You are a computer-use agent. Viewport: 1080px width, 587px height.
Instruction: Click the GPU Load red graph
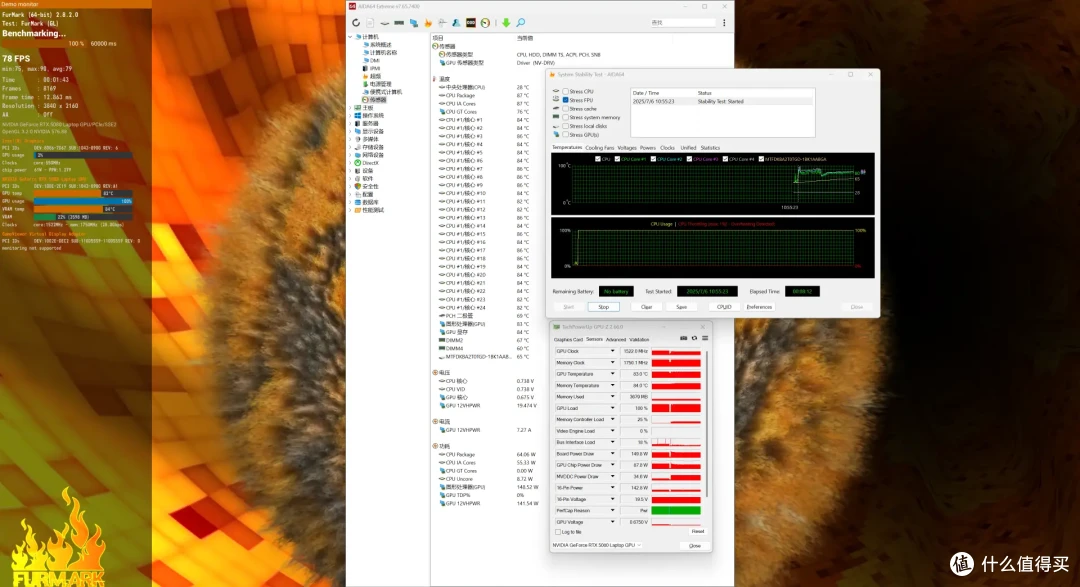(x=676, y=408)
